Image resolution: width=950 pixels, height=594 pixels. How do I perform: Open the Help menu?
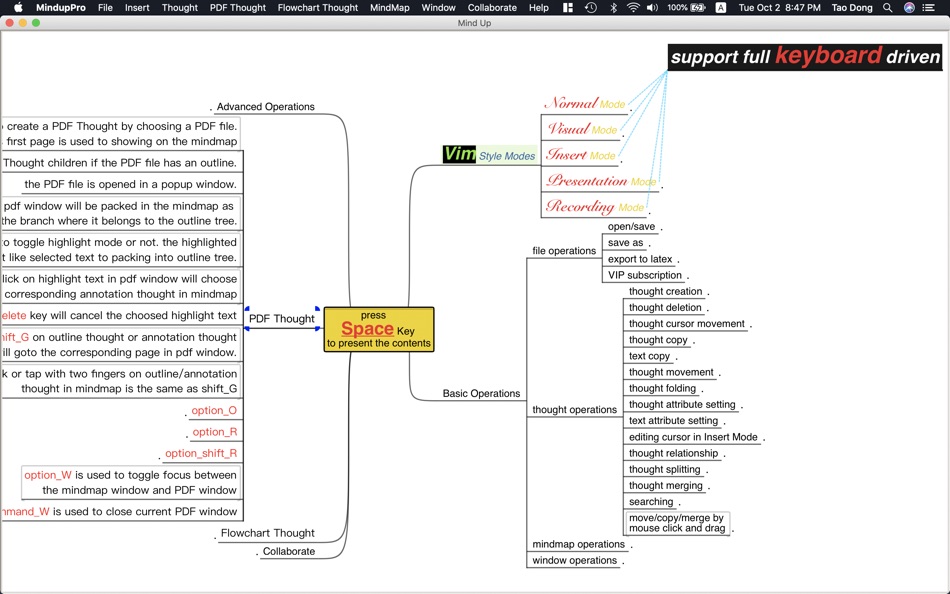pyautogui.click(x=539, y=8)
